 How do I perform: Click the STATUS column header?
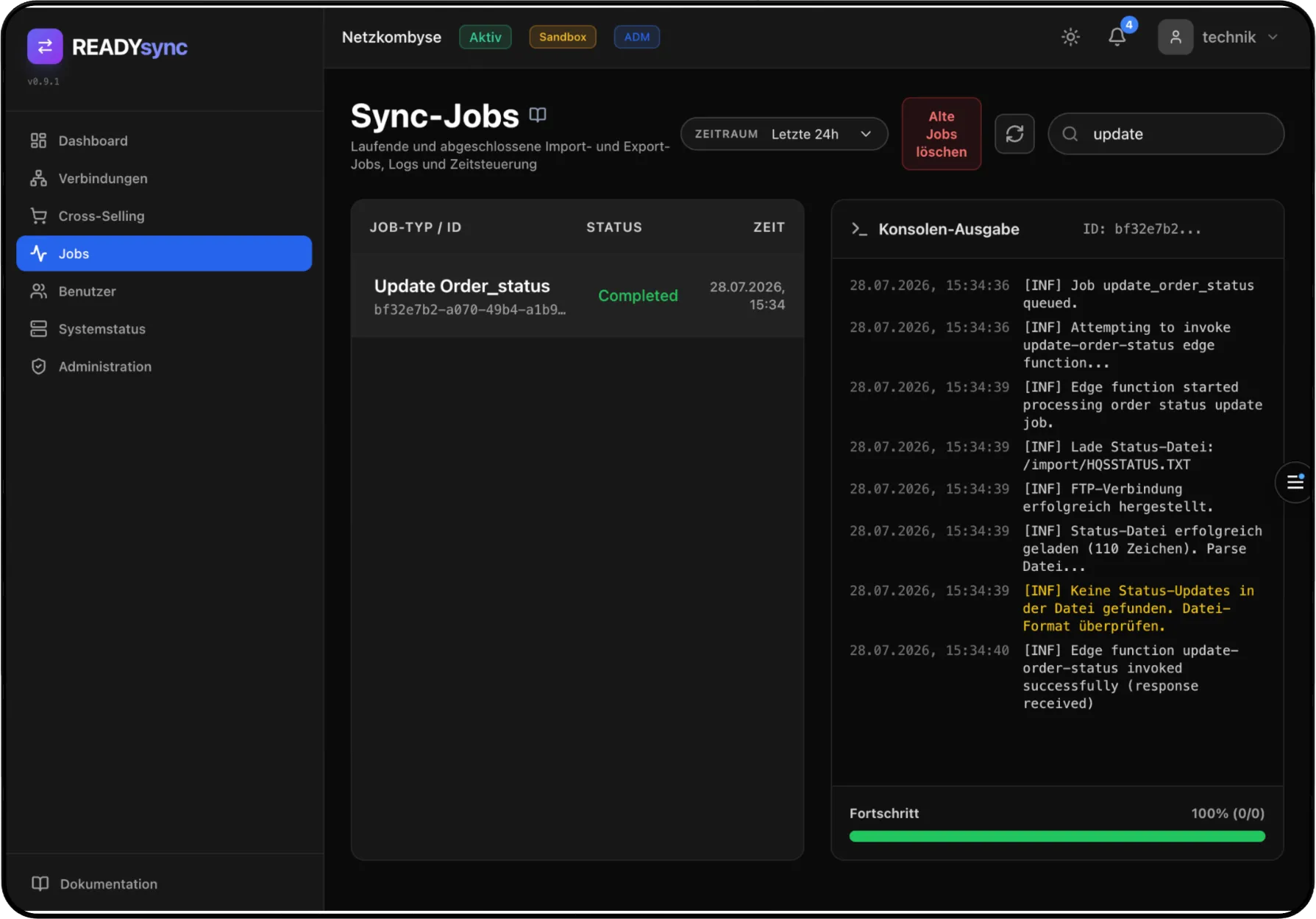pos(614,227)
